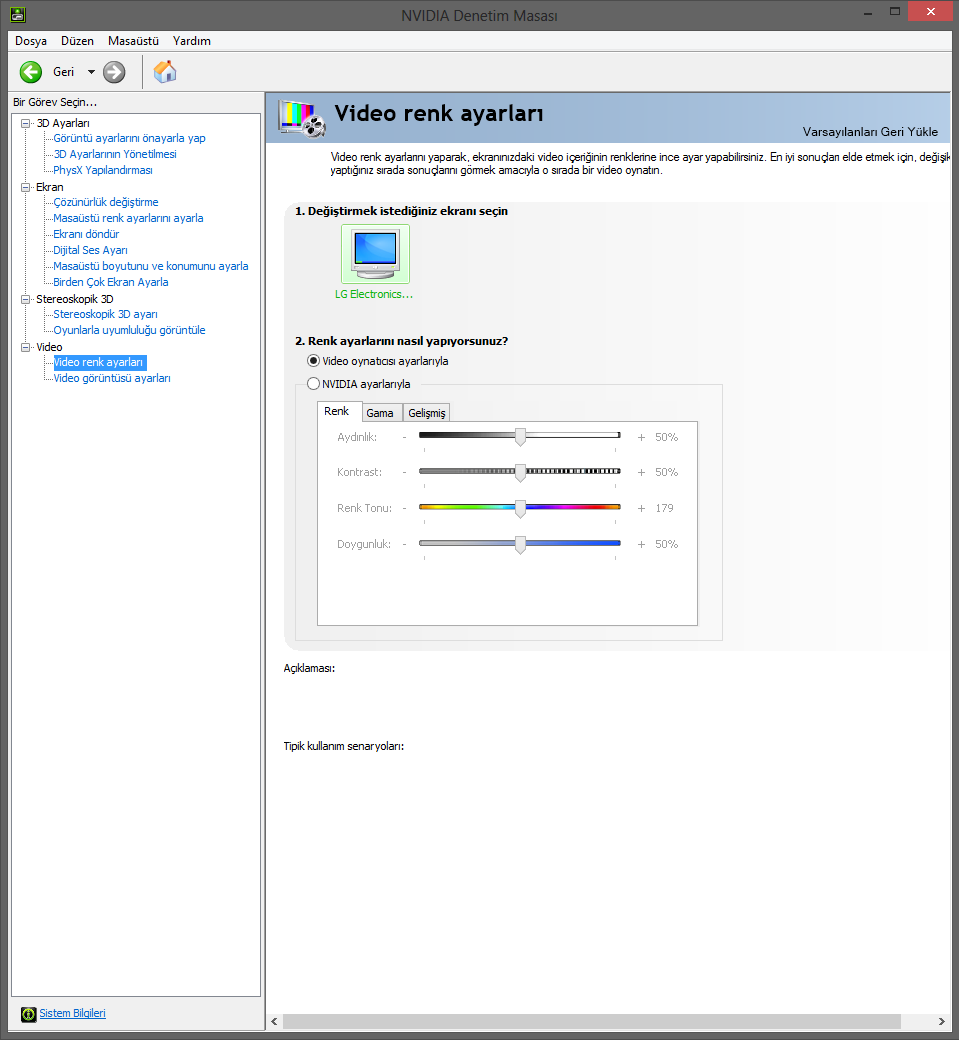This screenshot has height=1040, width=959.
Task: Open Sistem Bilgileri link
Action: (72, 1013)
